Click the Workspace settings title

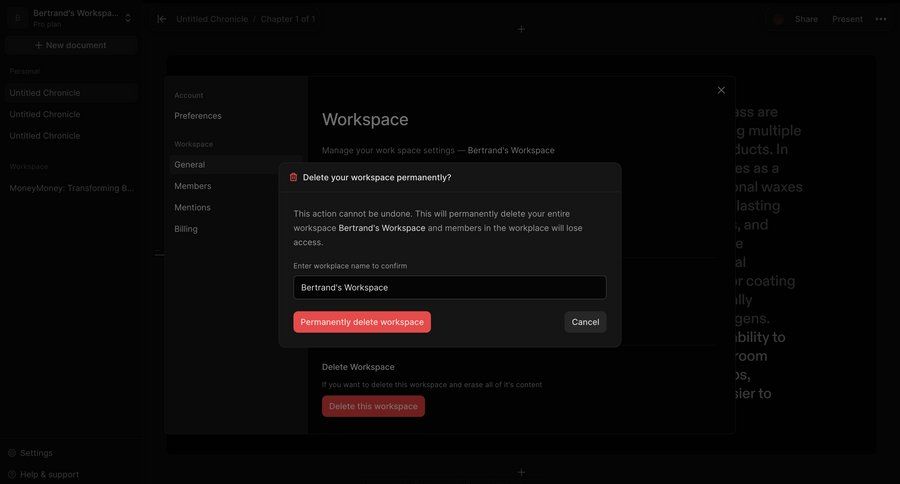click(x=365, y=119)
